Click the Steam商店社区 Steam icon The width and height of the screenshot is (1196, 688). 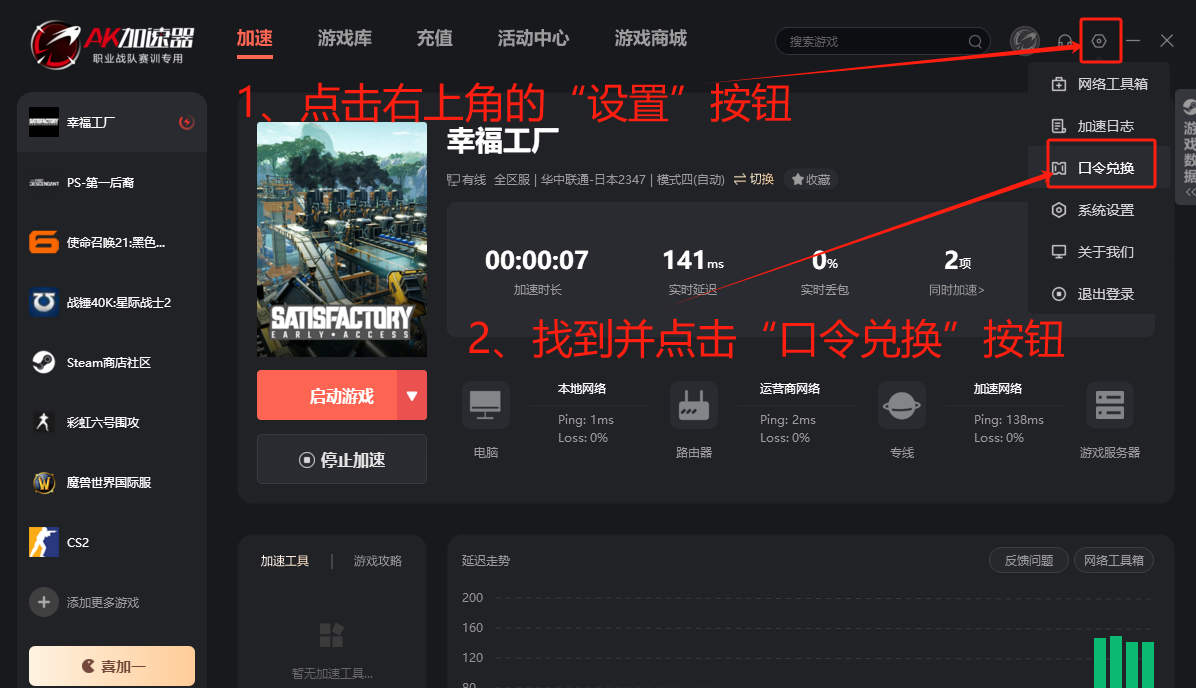pyautogui.click(x=43, y=362)
